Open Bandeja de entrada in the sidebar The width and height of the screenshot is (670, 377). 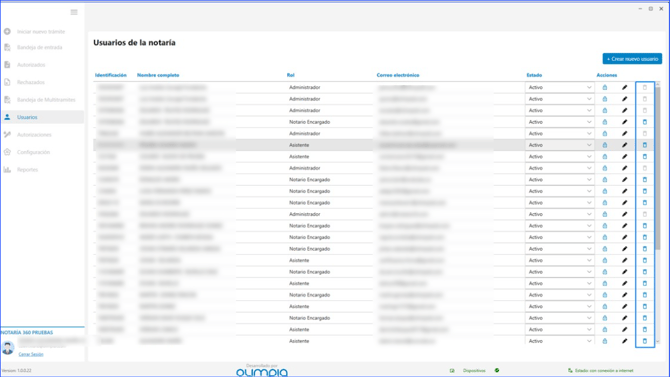coord(39,47)
